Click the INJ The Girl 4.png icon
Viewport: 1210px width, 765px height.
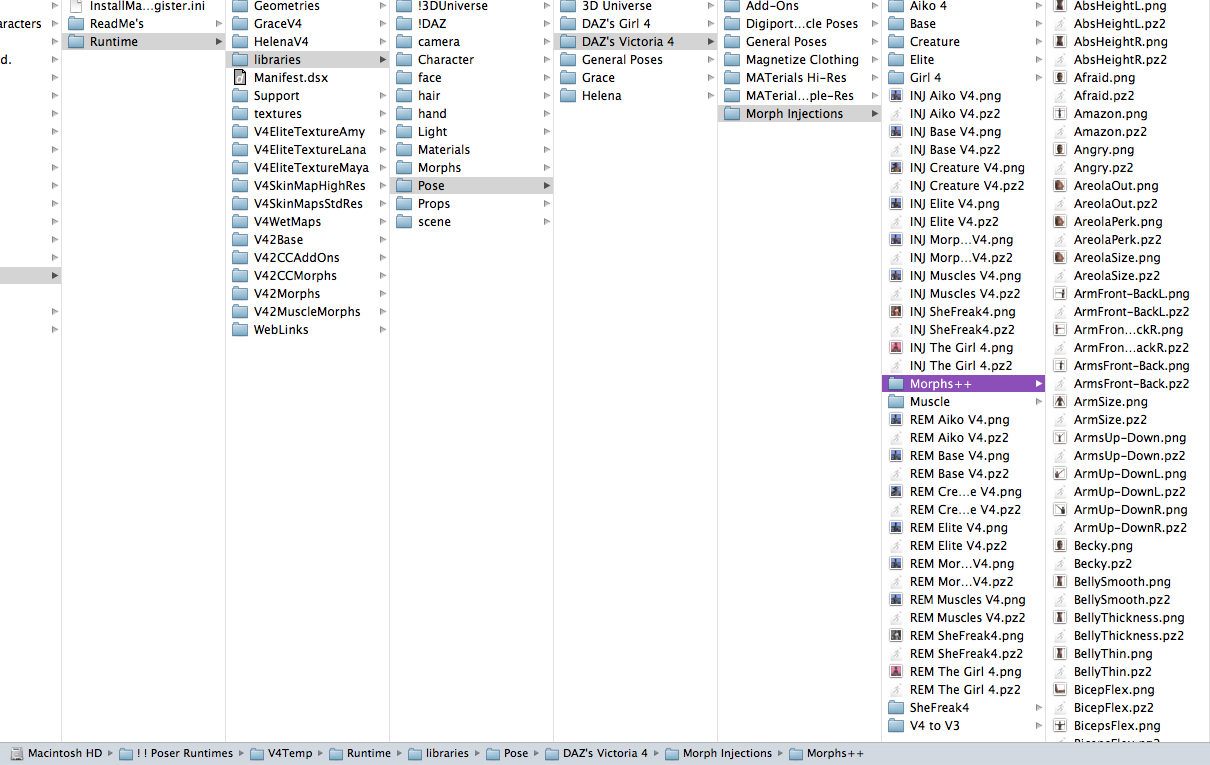(x=897, y=348)
